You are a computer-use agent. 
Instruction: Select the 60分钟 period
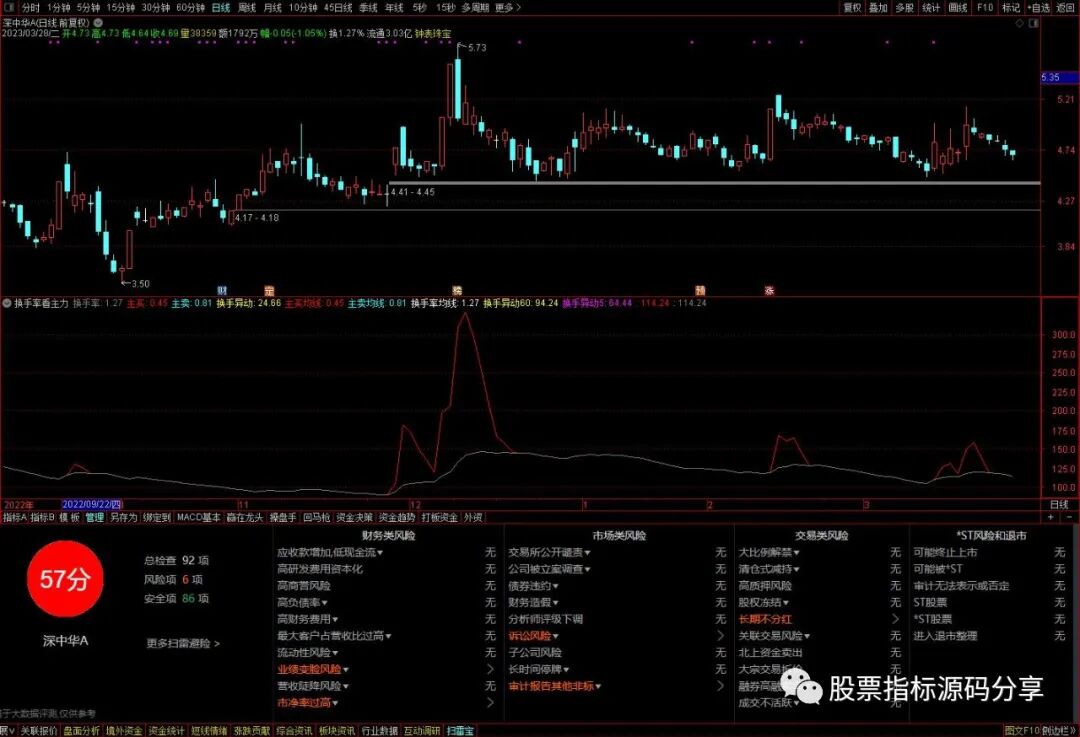point(190,8)
